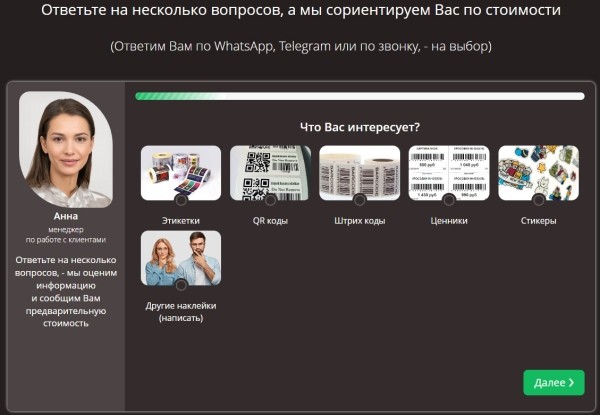
Task: Click the green quiz progress bar
Action: (360, 96)
